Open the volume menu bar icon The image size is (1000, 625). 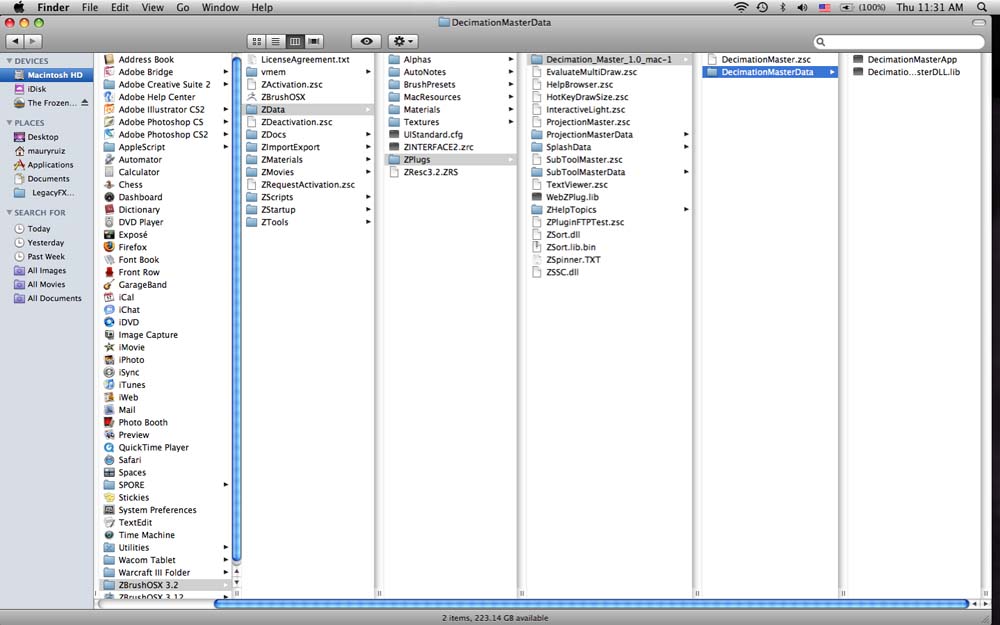click(802, 7)
